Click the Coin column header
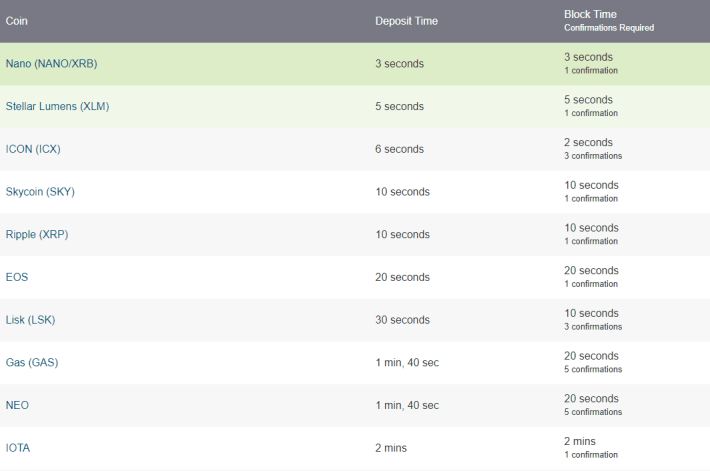Viewport: 710px width, 471px height. [x=17, y=21]
